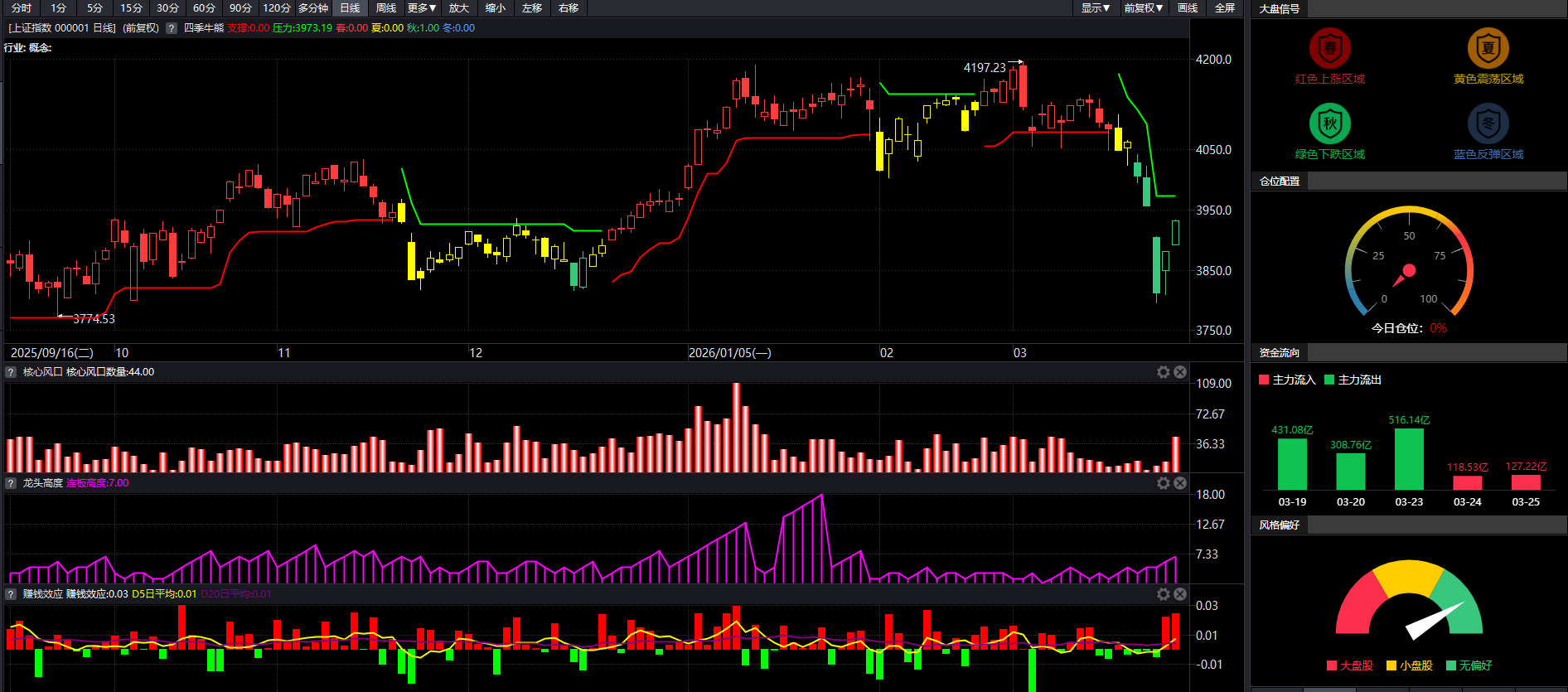Expand the 更多 timeframe dropdown
Screen dimensions: 1568x692
422,8
